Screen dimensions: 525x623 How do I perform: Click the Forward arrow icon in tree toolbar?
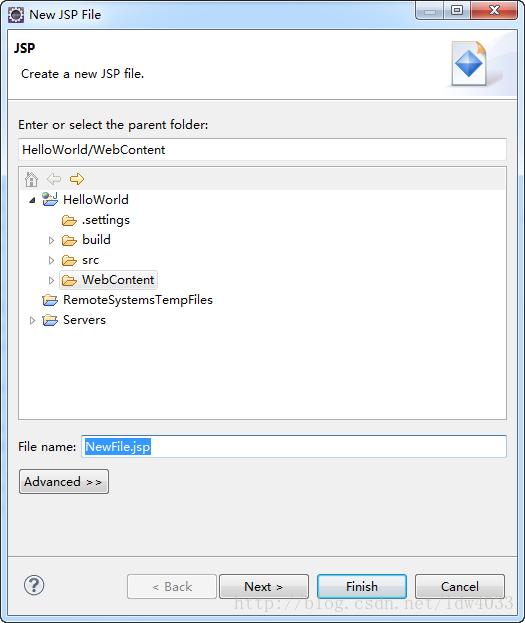coord(77,179)
